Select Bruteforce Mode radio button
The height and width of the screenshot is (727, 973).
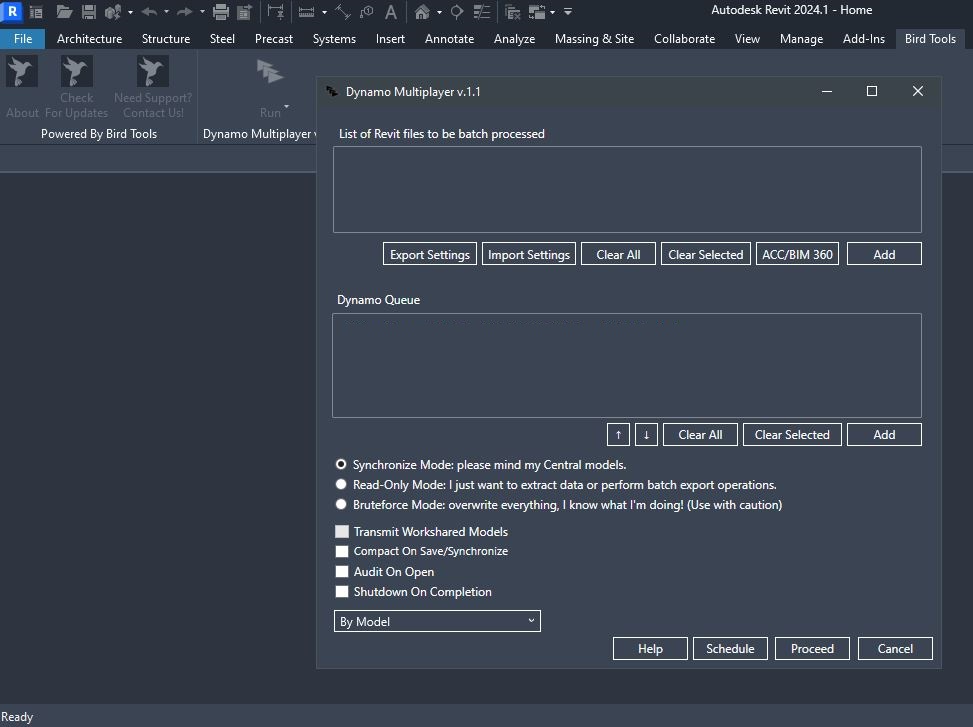pos(341,505)
